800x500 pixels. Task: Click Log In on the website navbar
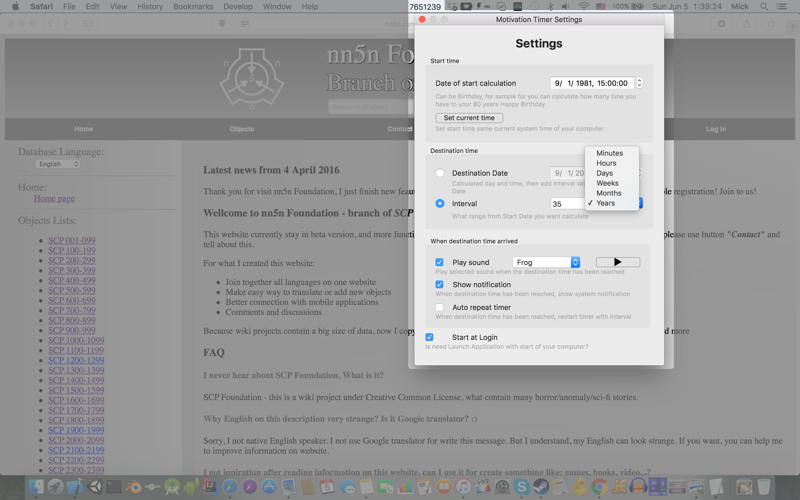(x=716, y=129)
